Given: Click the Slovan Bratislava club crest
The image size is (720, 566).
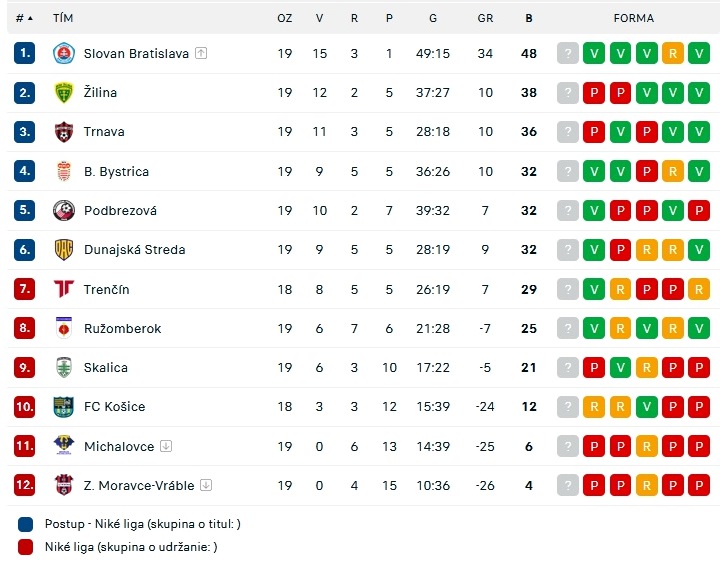Looking at the screenshot, I should point(64,53).
